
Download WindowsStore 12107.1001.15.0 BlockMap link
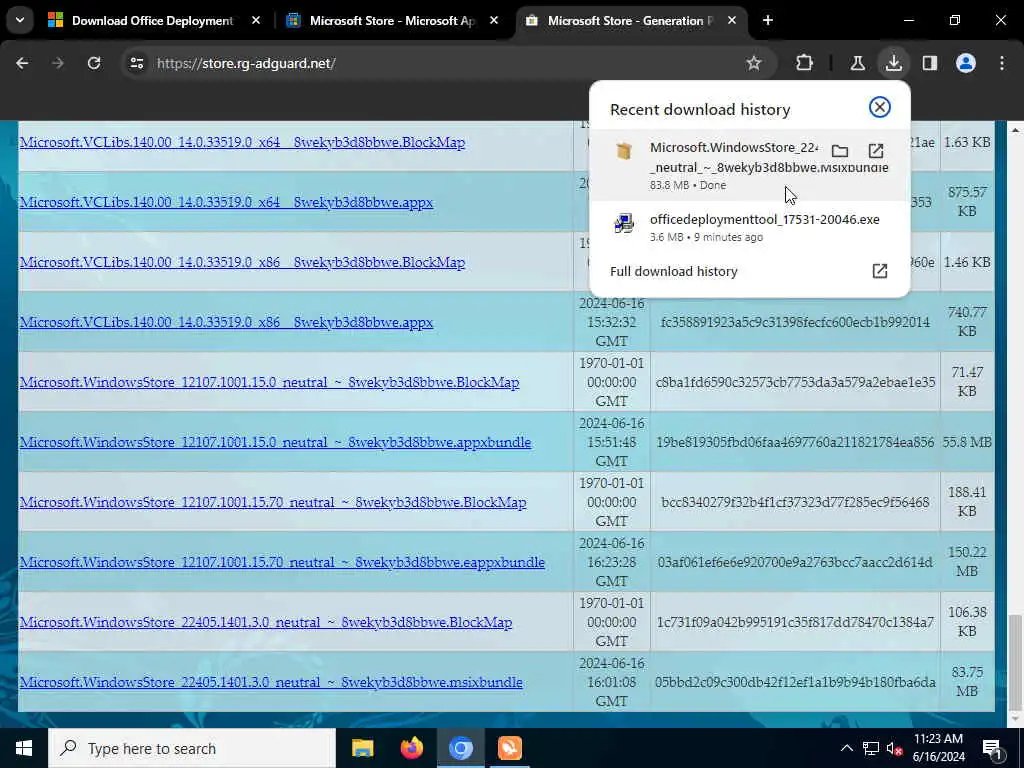[x=269, y=383]
